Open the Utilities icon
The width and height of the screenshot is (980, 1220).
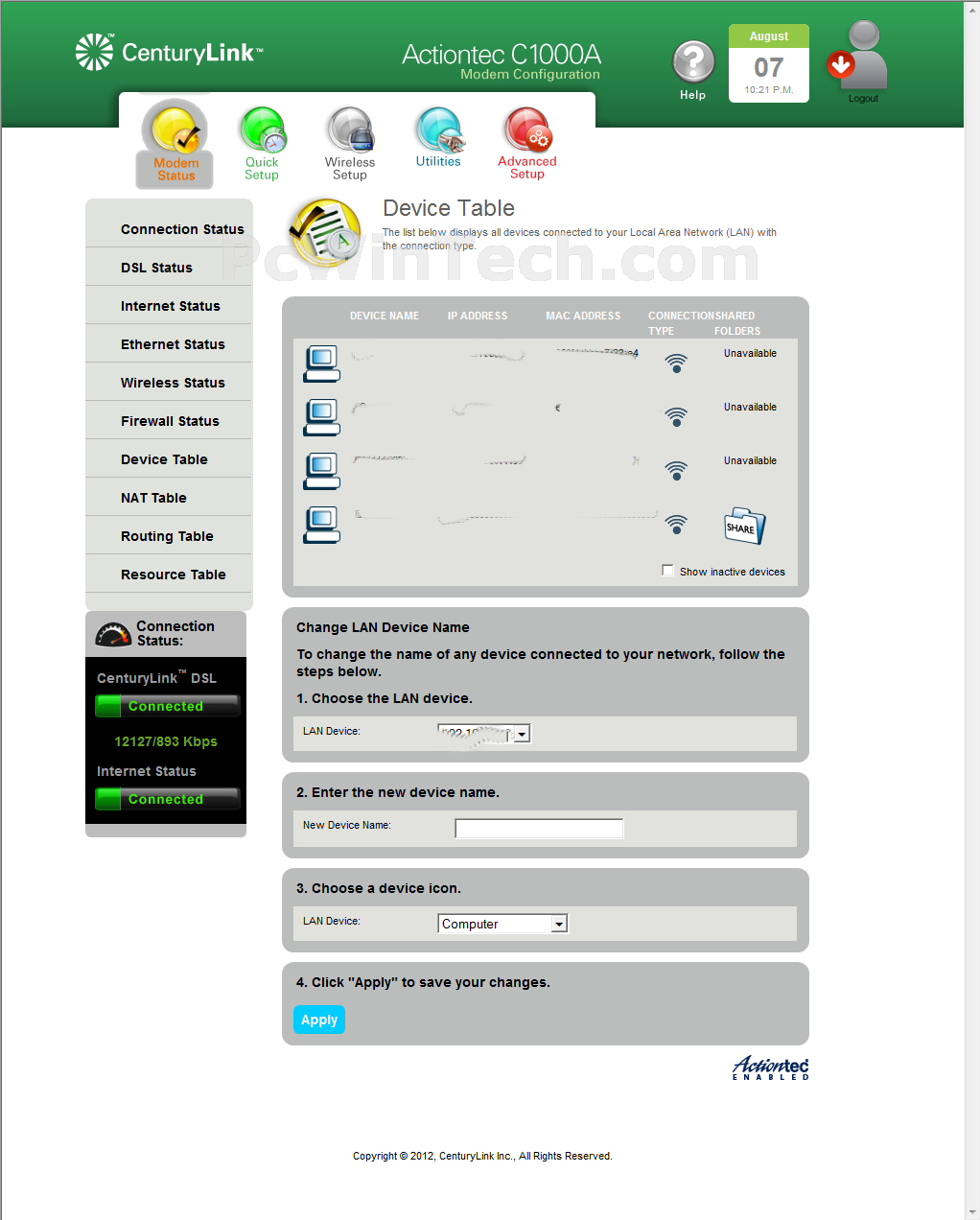(439, 129)
